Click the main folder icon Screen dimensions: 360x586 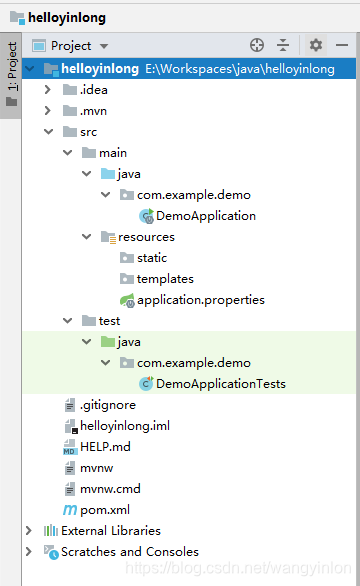tap(89, 152)
